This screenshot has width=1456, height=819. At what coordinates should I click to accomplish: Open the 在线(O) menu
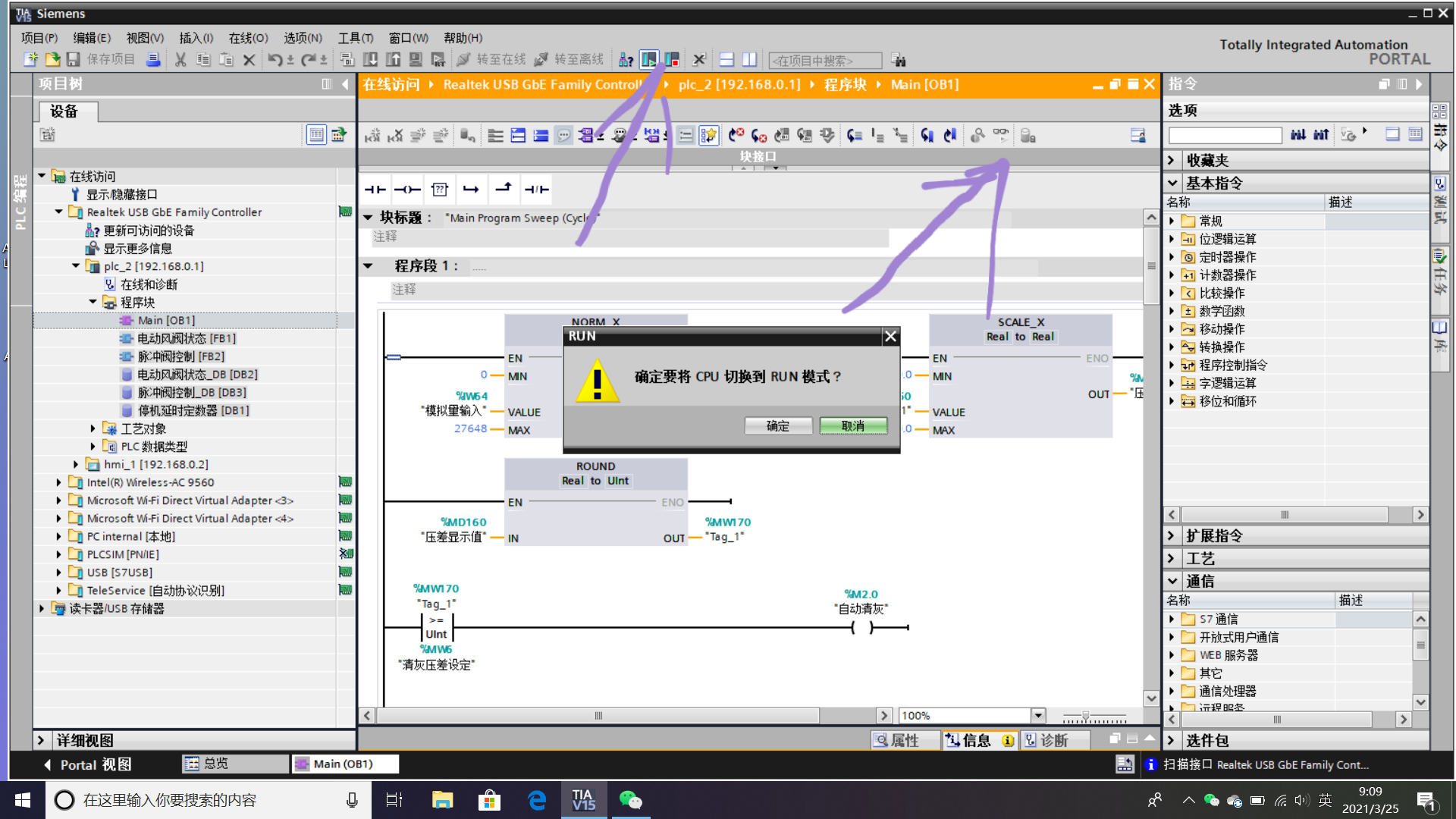coord(248,38)
